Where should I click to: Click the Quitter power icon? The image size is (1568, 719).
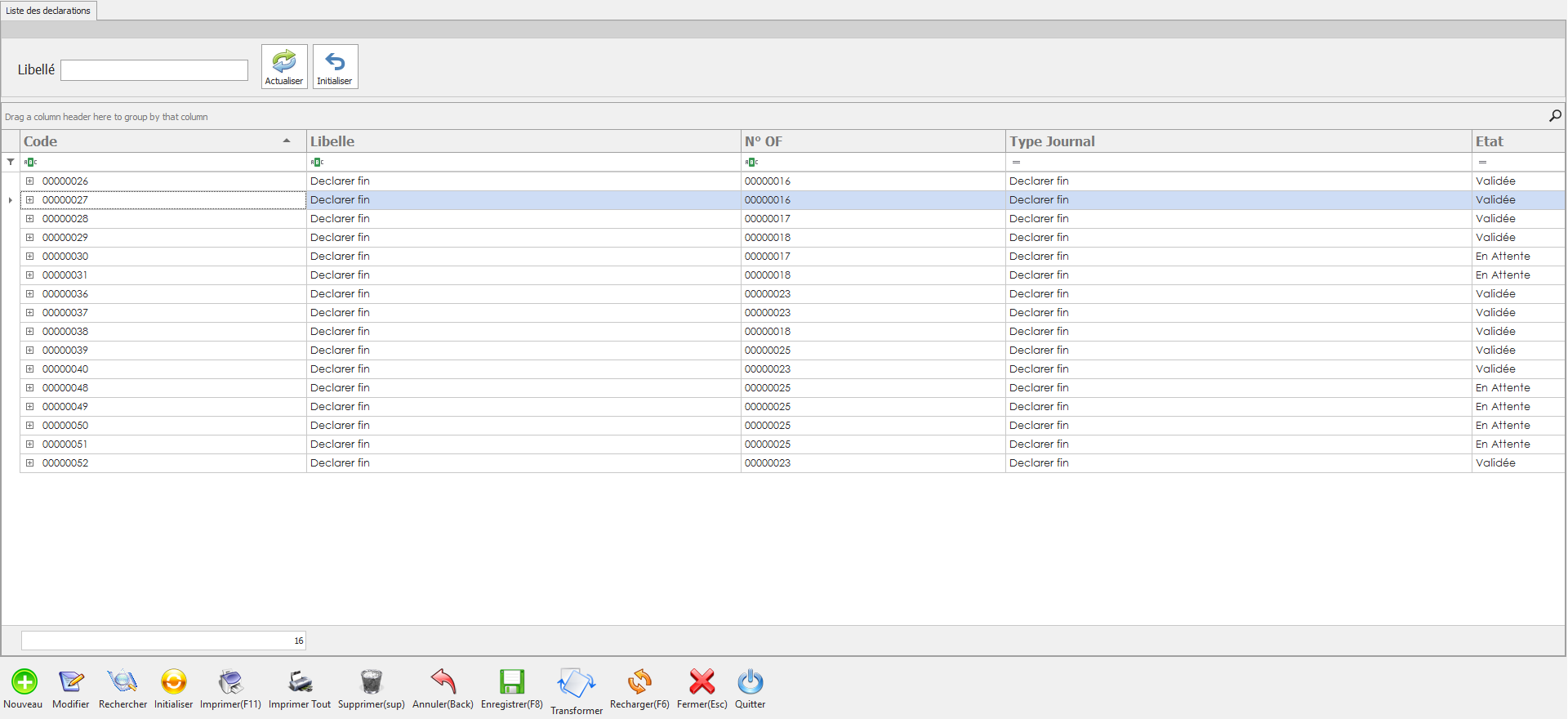click(750, 681)
